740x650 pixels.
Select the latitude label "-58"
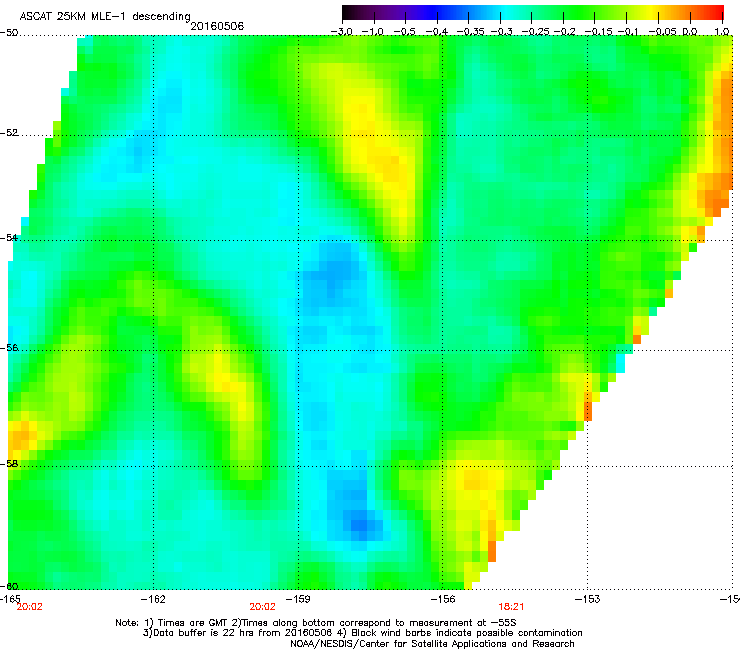tap(9, 464)
